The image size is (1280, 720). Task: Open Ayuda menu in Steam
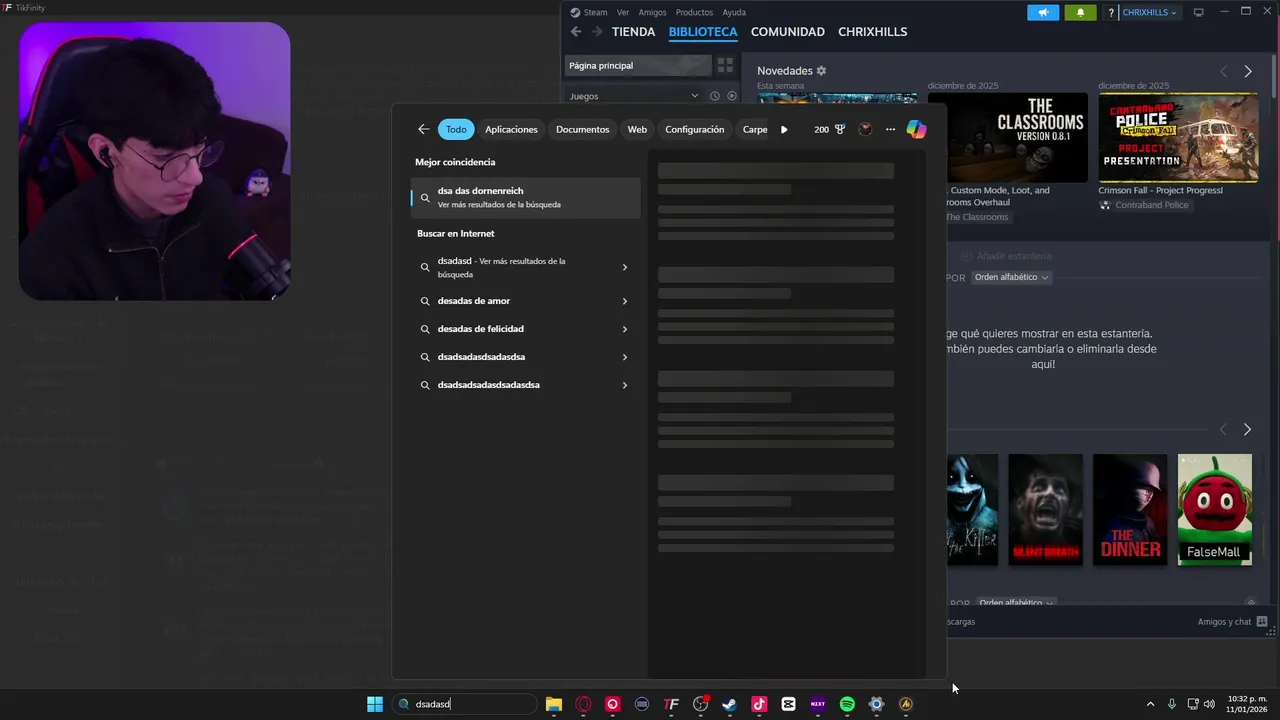click(x=734, y=12)
